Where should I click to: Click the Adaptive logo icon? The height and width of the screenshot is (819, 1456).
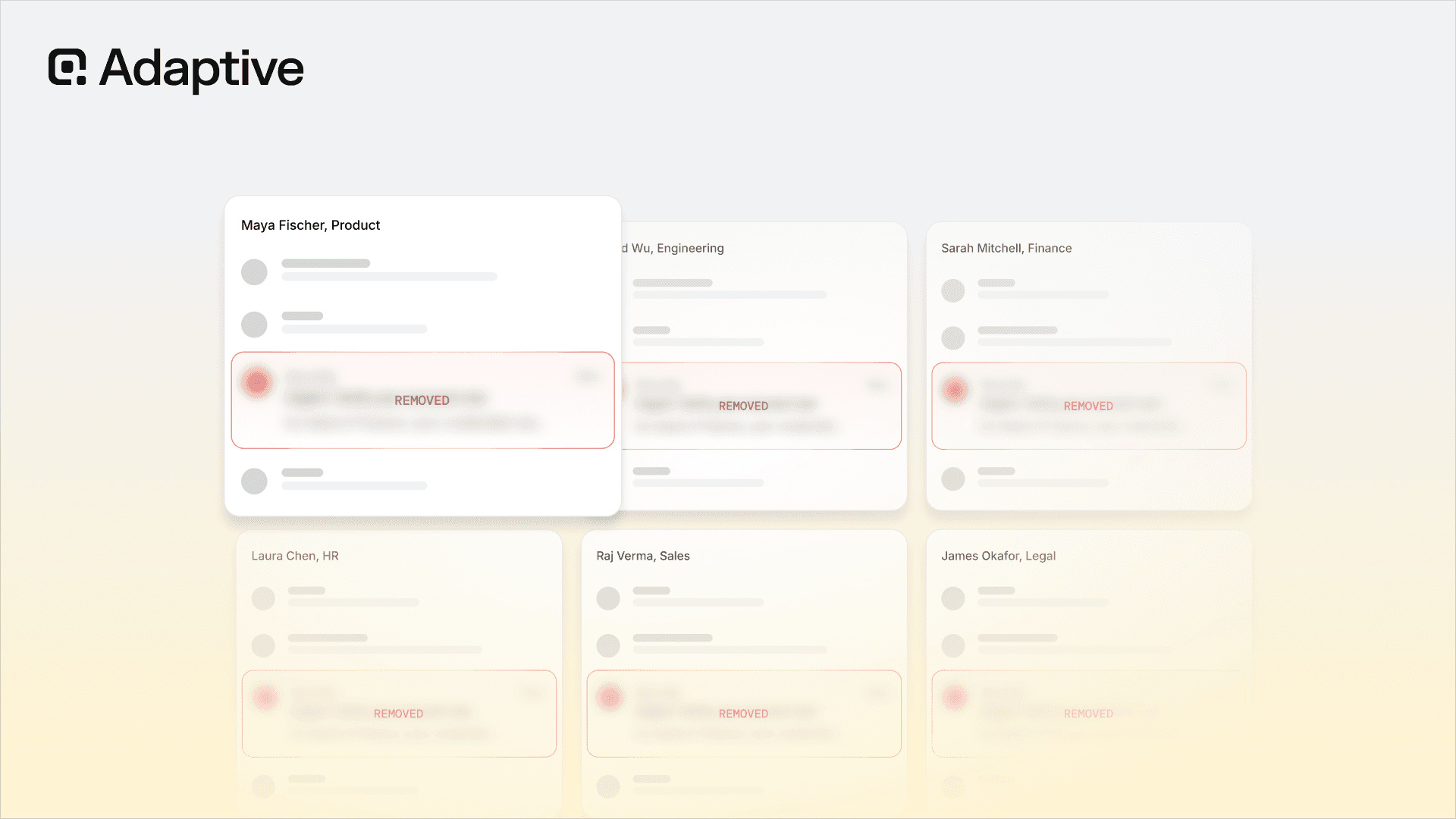[67, 67]
